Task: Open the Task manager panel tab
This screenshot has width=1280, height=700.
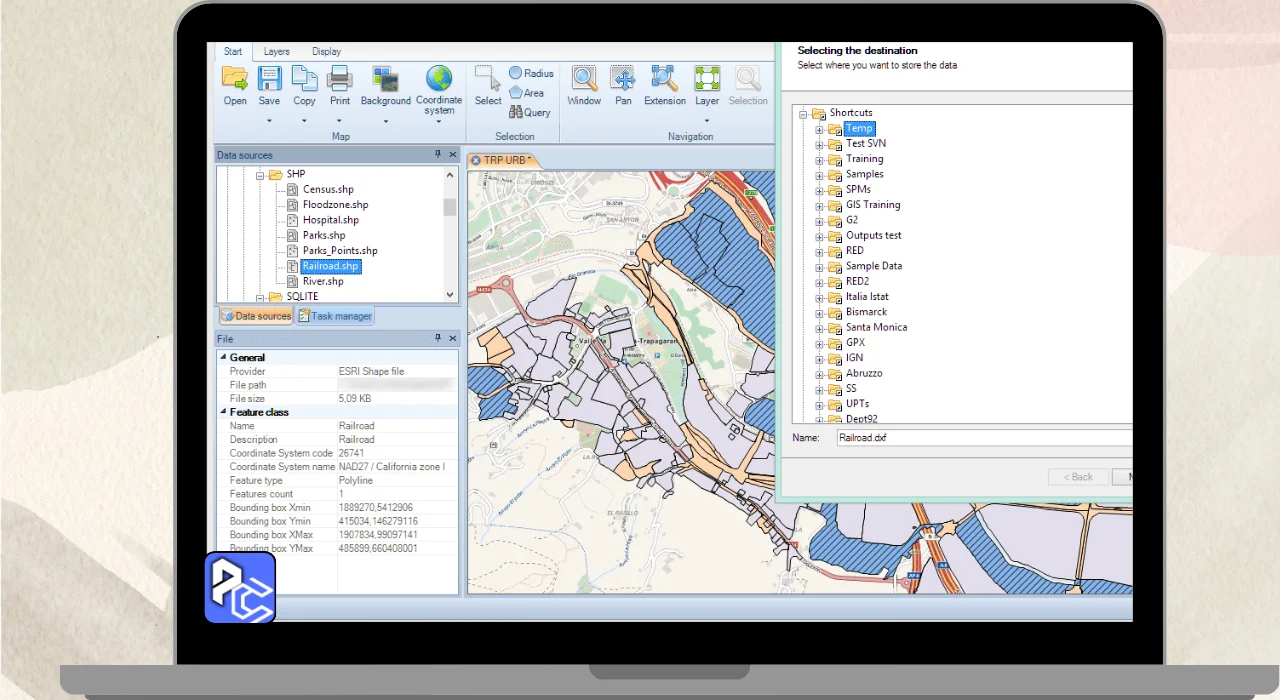Action: (334, 316)
